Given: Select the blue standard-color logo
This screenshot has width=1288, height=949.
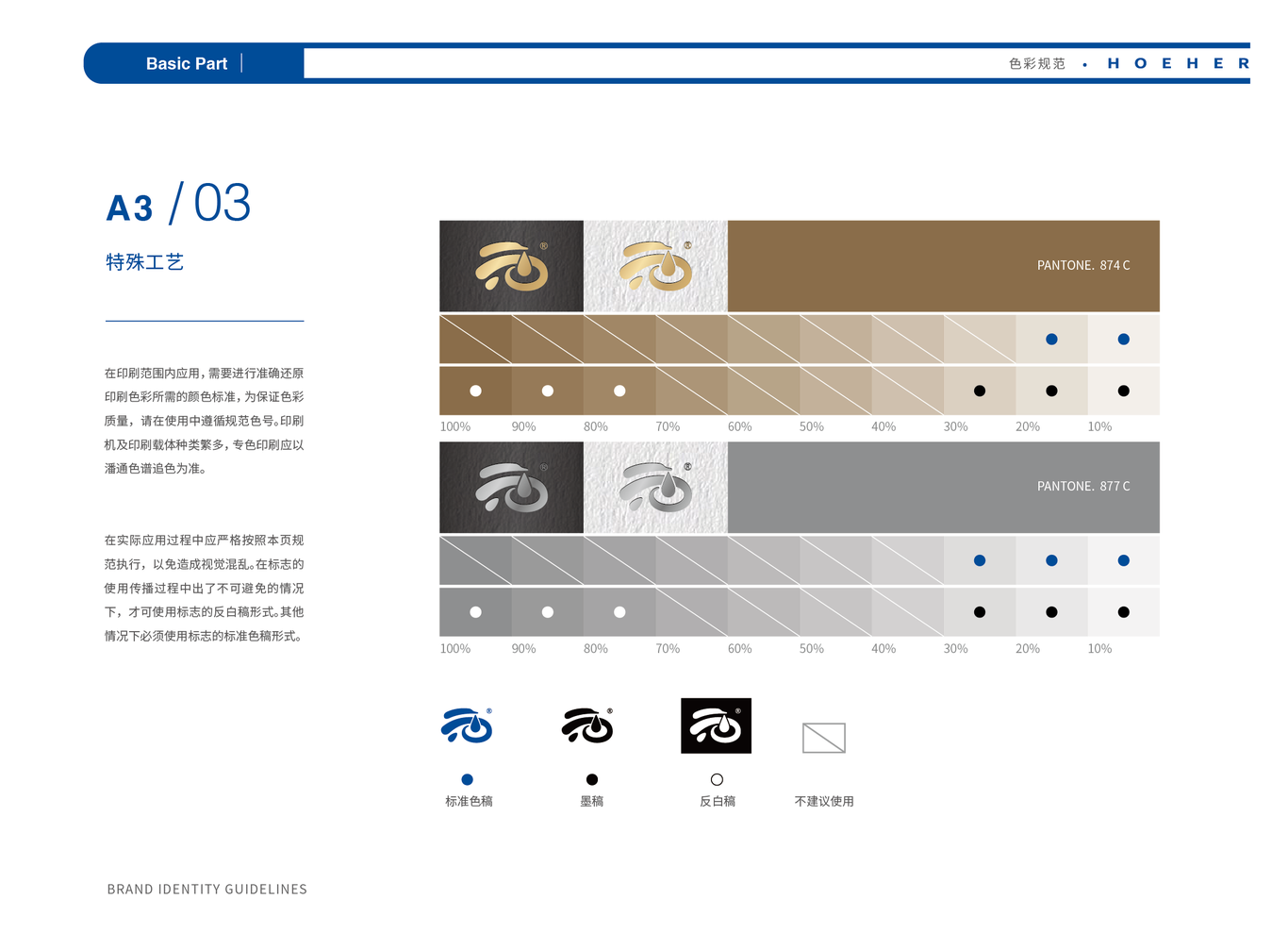Looking at the screenshot, I should pyautogui.click(x=467, y=725).
